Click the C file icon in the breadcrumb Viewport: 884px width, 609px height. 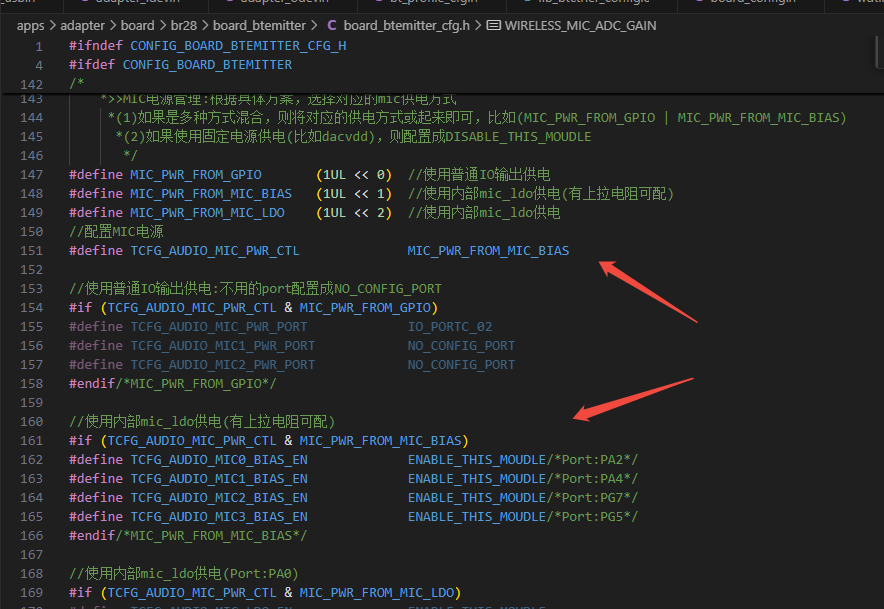(x=332, y=25)
